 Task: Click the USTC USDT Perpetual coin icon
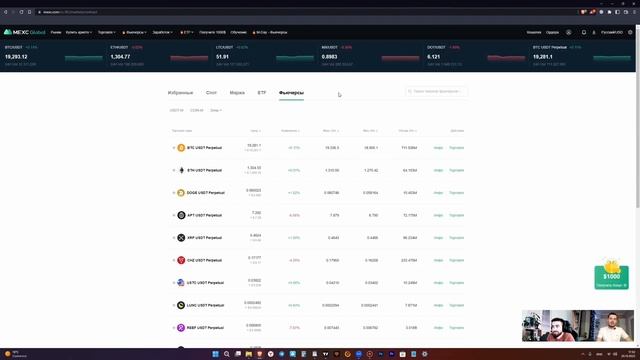[181, 282]
